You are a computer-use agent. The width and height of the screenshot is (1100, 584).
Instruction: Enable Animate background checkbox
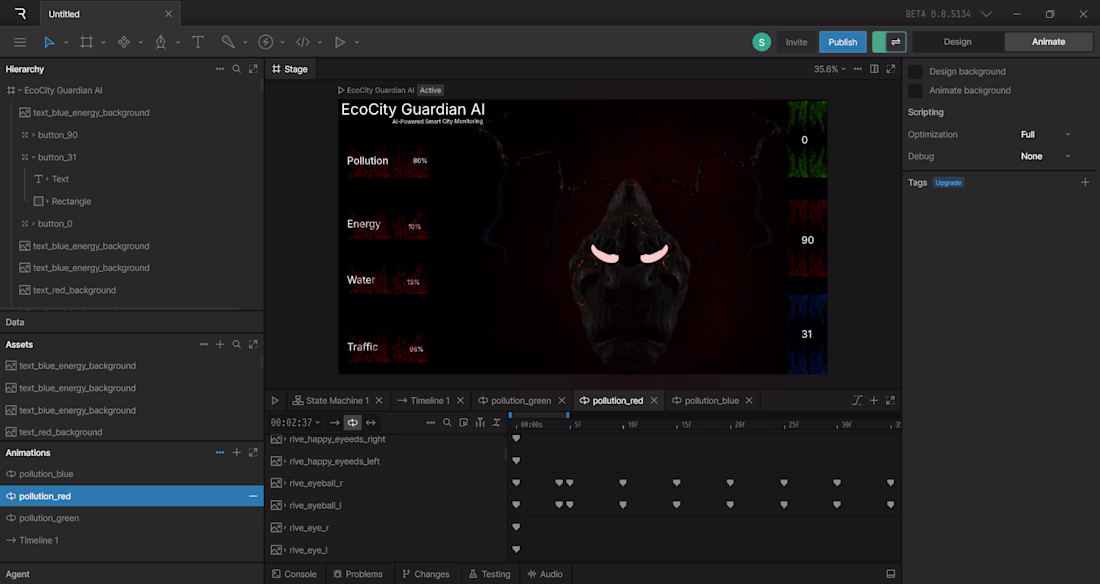[x=915, y=91]
